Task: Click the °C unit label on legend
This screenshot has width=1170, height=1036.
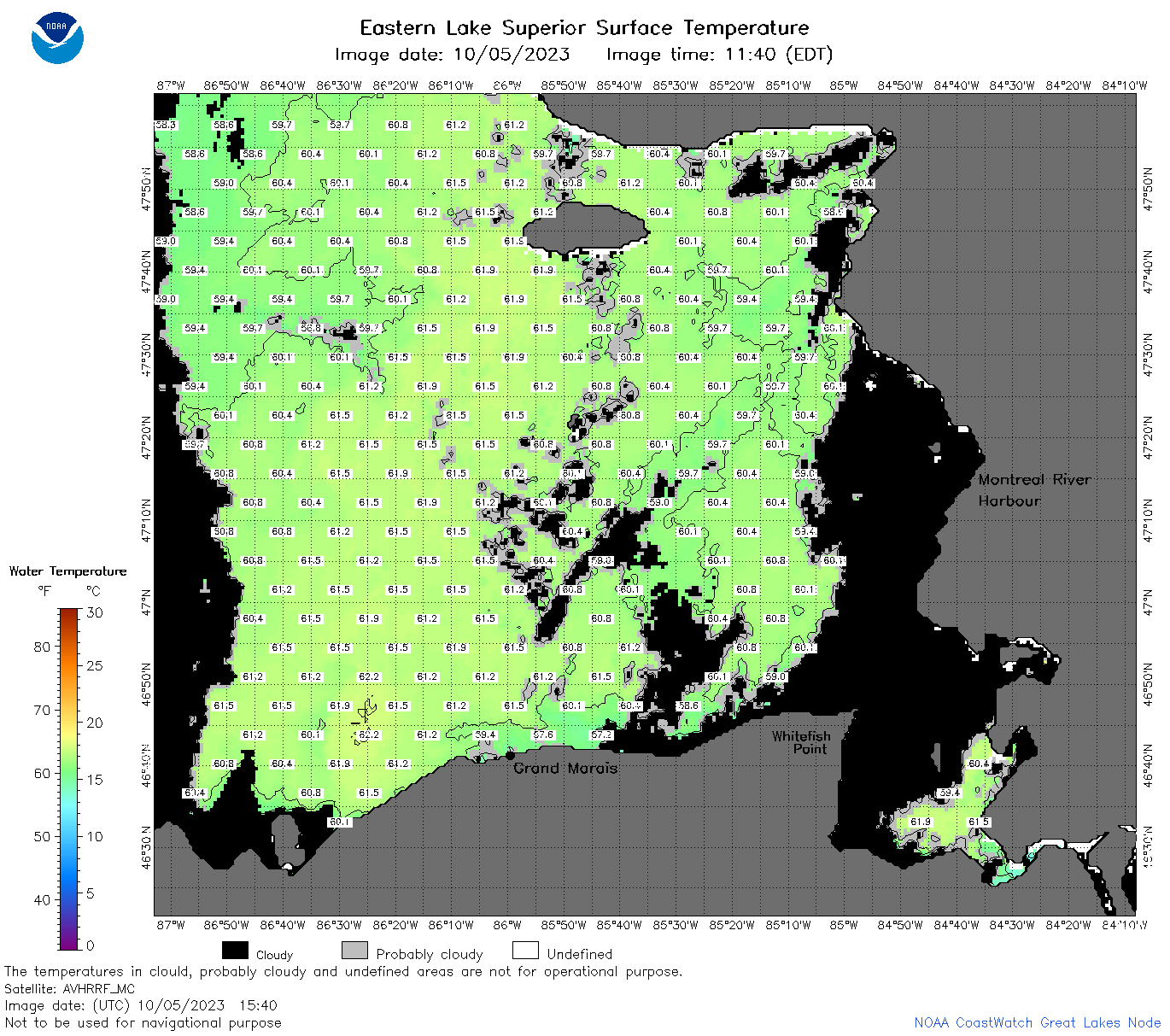Action: coord(93,591)
